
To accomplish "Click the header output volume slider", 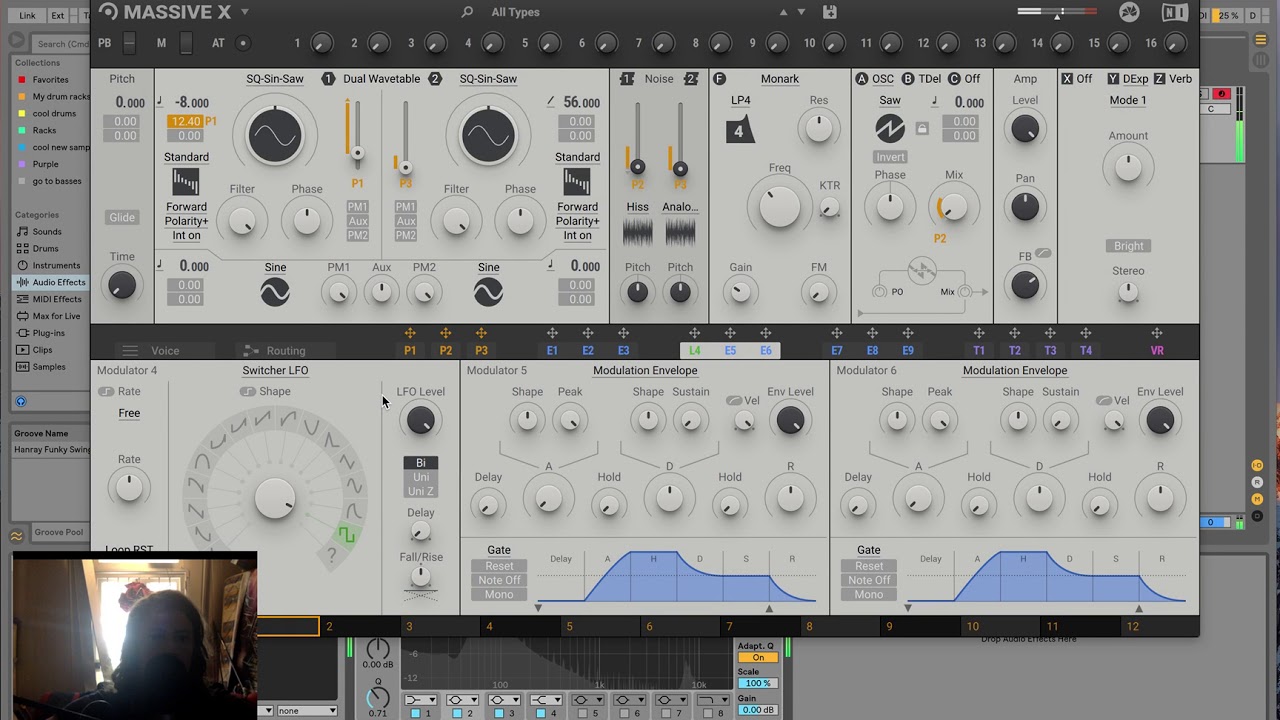I will point(1057,12).
